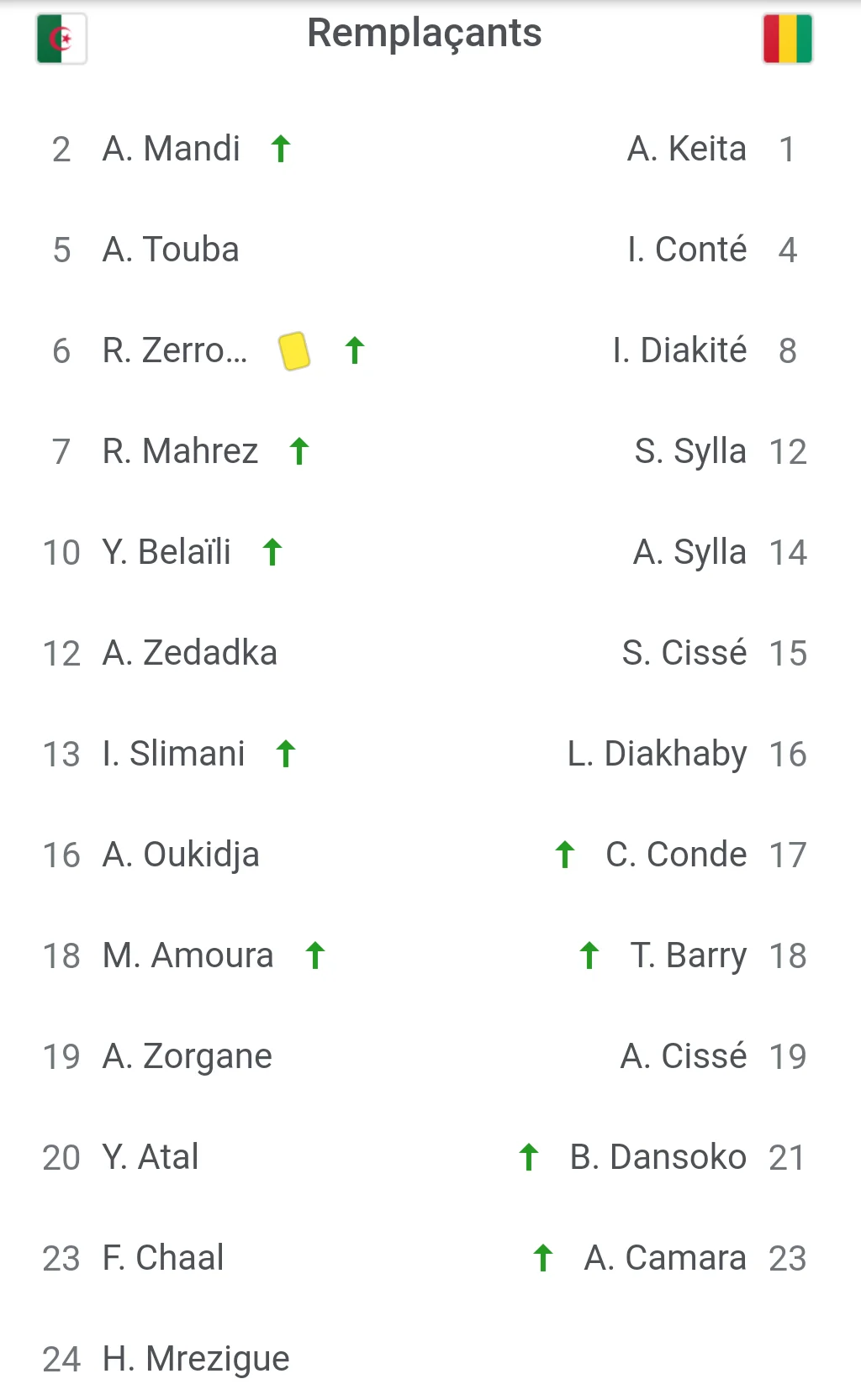
Task: Tap the green arrow next to Y. Belaïli
Action: tap(272, 552)
